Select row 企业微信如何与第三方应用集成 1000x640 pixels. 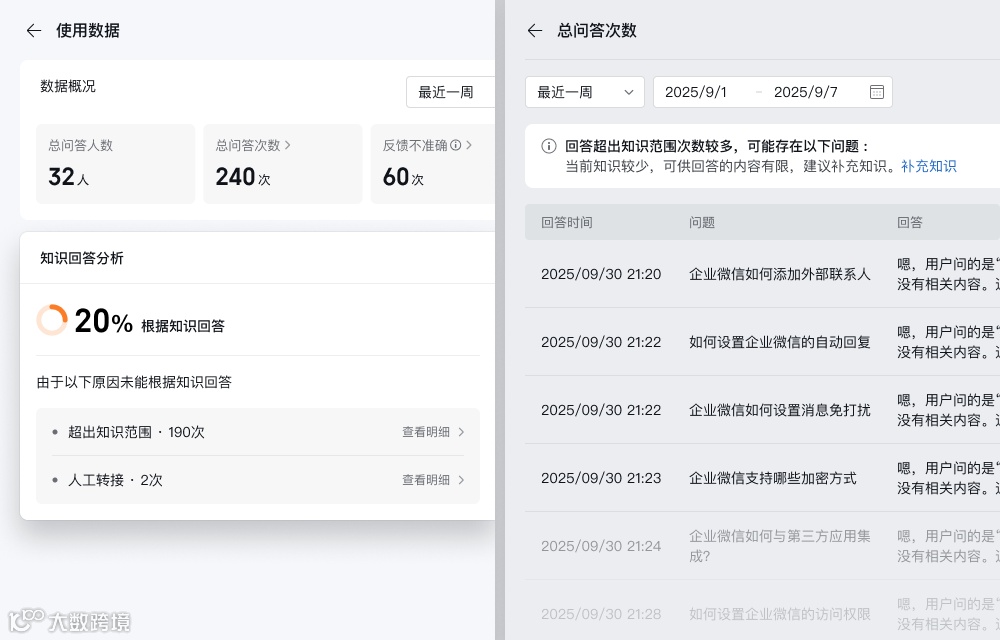(762, 546)
